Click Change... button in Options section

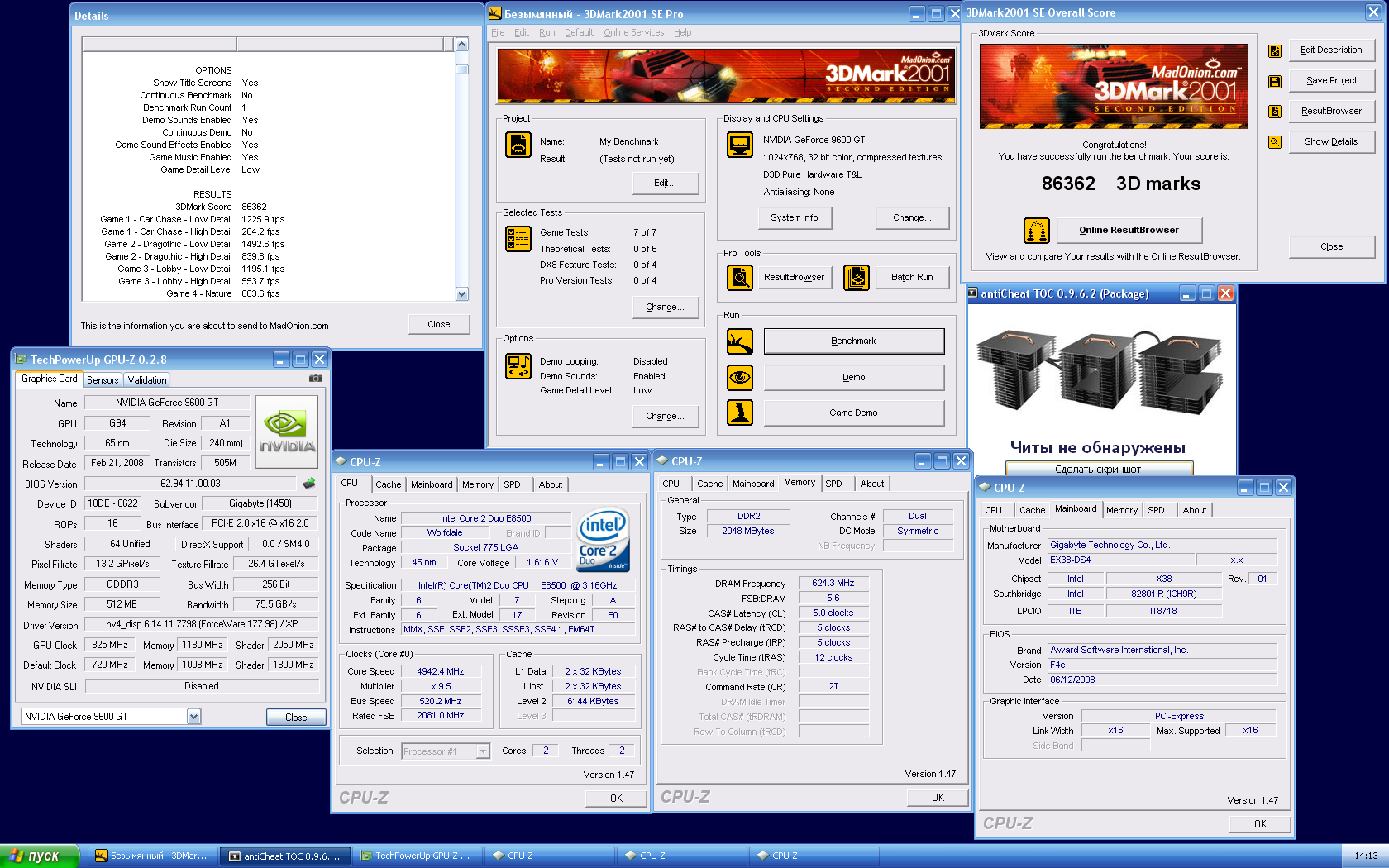pyautogui.click(x=665, y=417)
